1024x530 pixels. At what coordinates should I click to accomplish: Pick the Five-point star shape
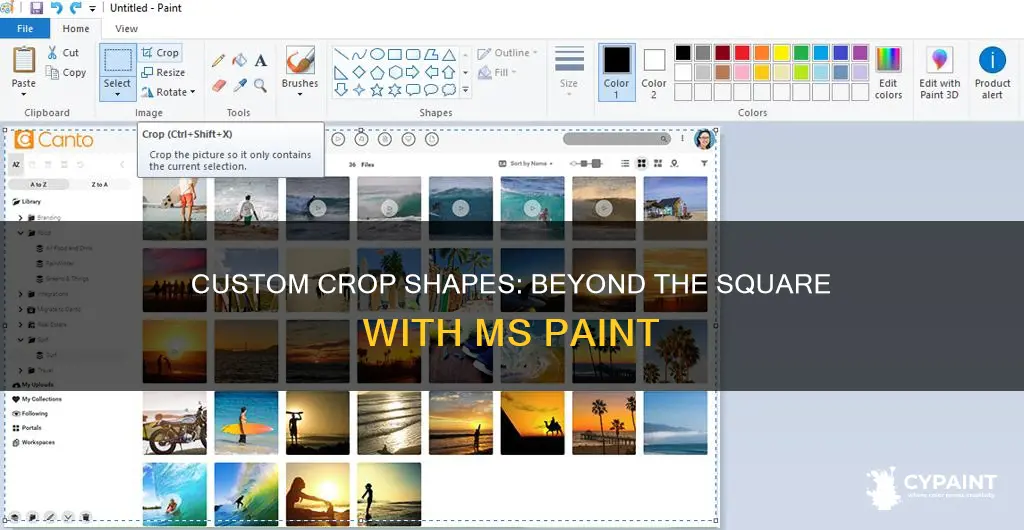(x=377, y=89)
